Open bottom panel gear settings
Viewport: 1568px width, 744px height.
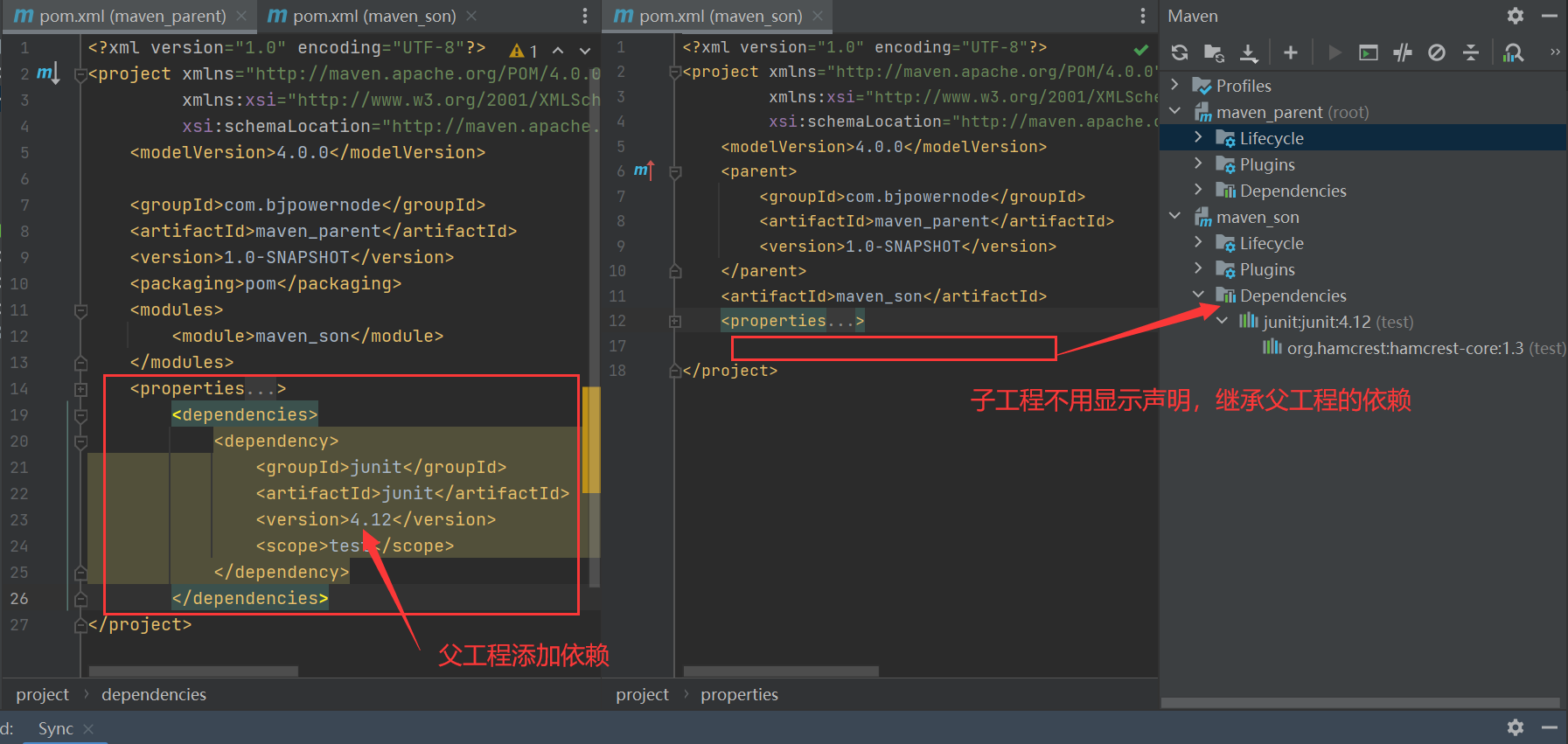coord(1516,727)
